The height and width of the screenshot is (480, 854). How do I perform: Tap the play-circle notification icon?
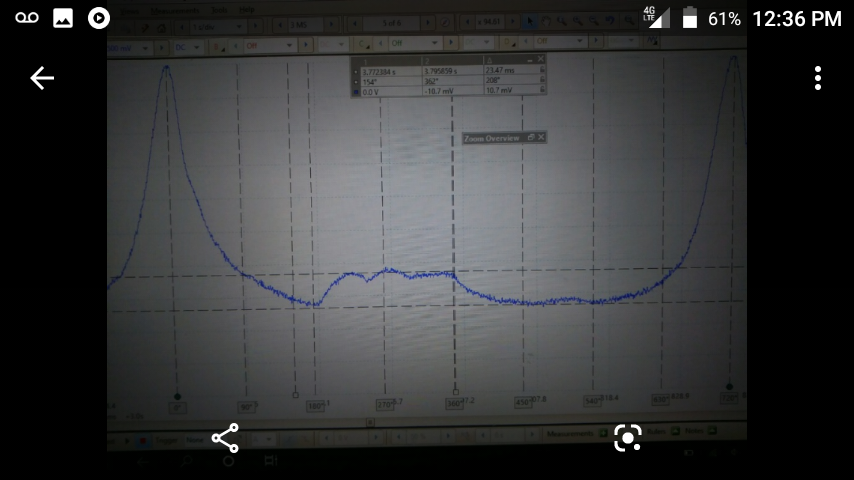(x=98, y=18)
